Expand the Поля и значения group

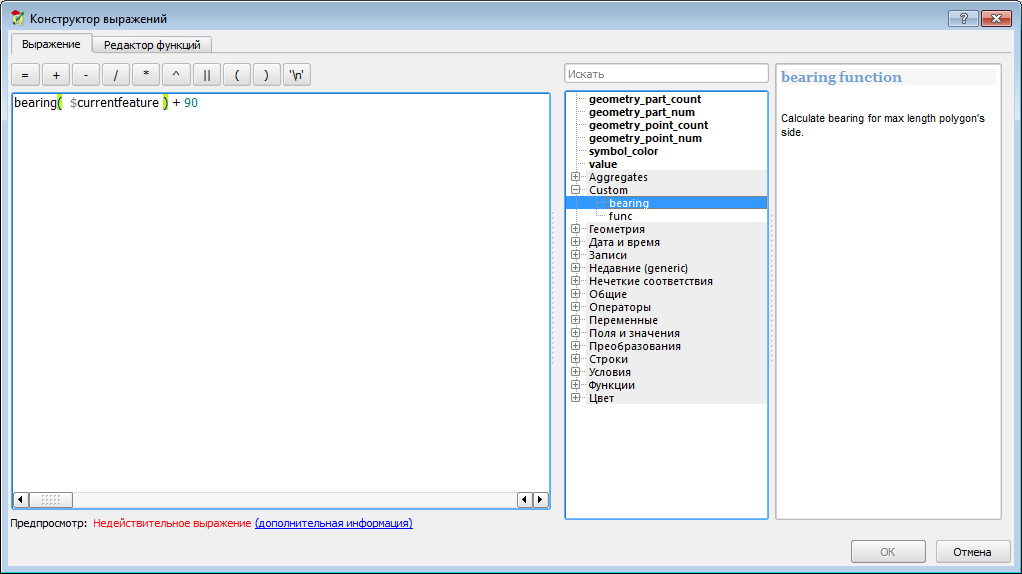(x=576, y=333)
